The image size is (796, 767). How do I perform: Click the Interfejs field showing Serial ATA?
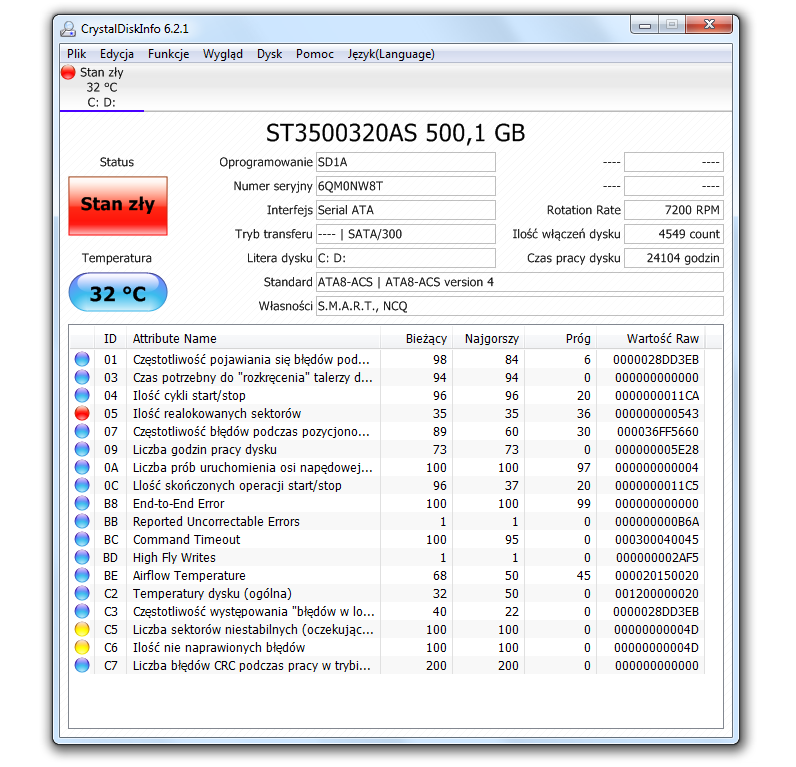click(406, 210)
